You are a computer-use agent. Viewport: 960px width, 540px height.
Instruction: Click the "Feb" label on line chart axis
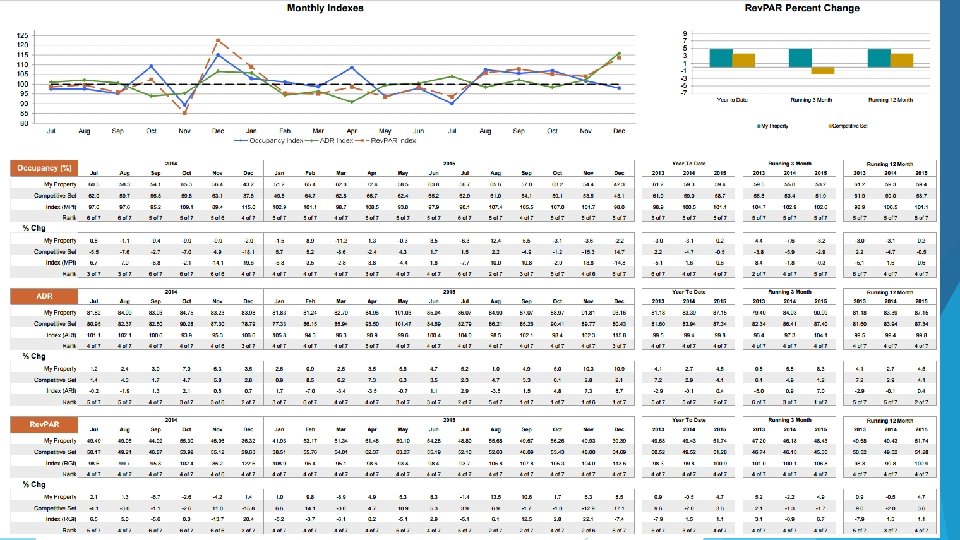[x=285, y=130]
